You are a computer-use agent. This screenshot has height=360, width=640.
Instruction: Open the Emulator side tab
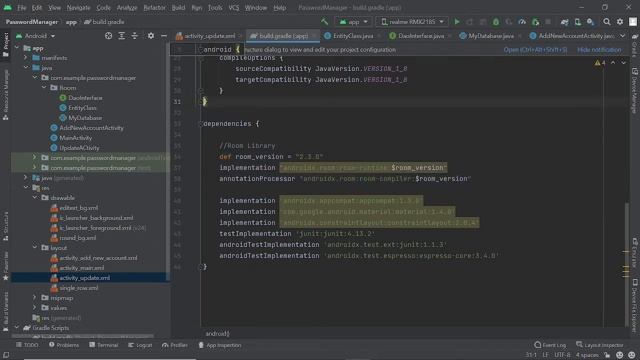click(635, 252)
